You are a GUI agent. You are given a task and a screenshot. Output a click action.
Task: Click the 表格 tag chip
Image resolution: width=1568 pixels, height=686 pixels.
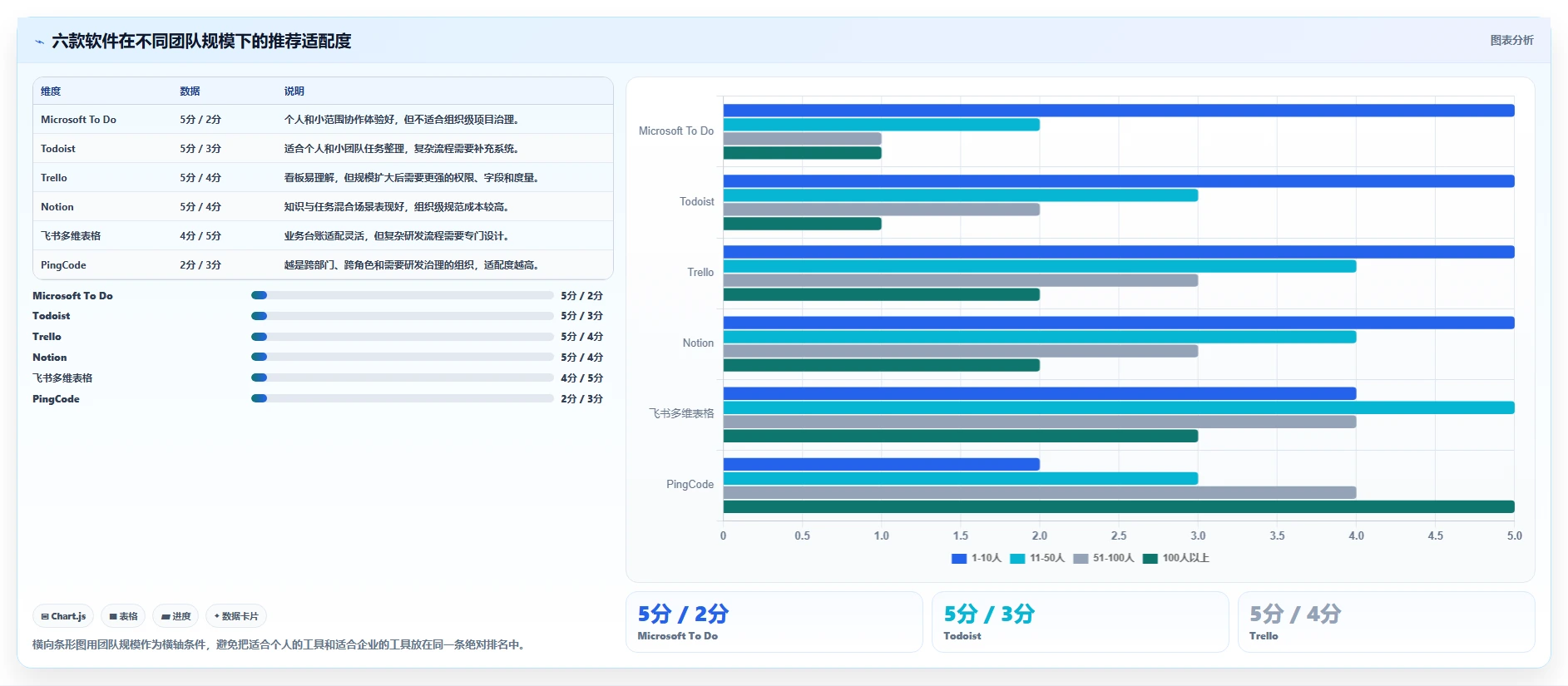(x=123, y=616)
